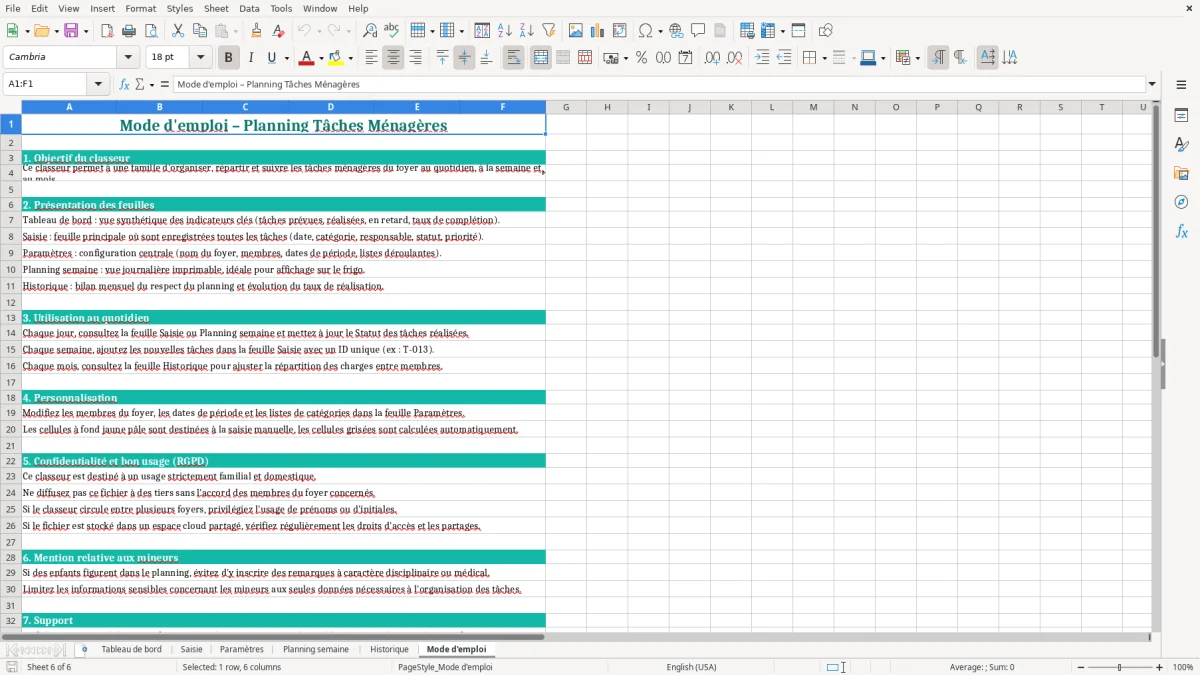The image size is (1200, 675).
Task: Save the document with the Save icon
Action: tap(71, 31)
